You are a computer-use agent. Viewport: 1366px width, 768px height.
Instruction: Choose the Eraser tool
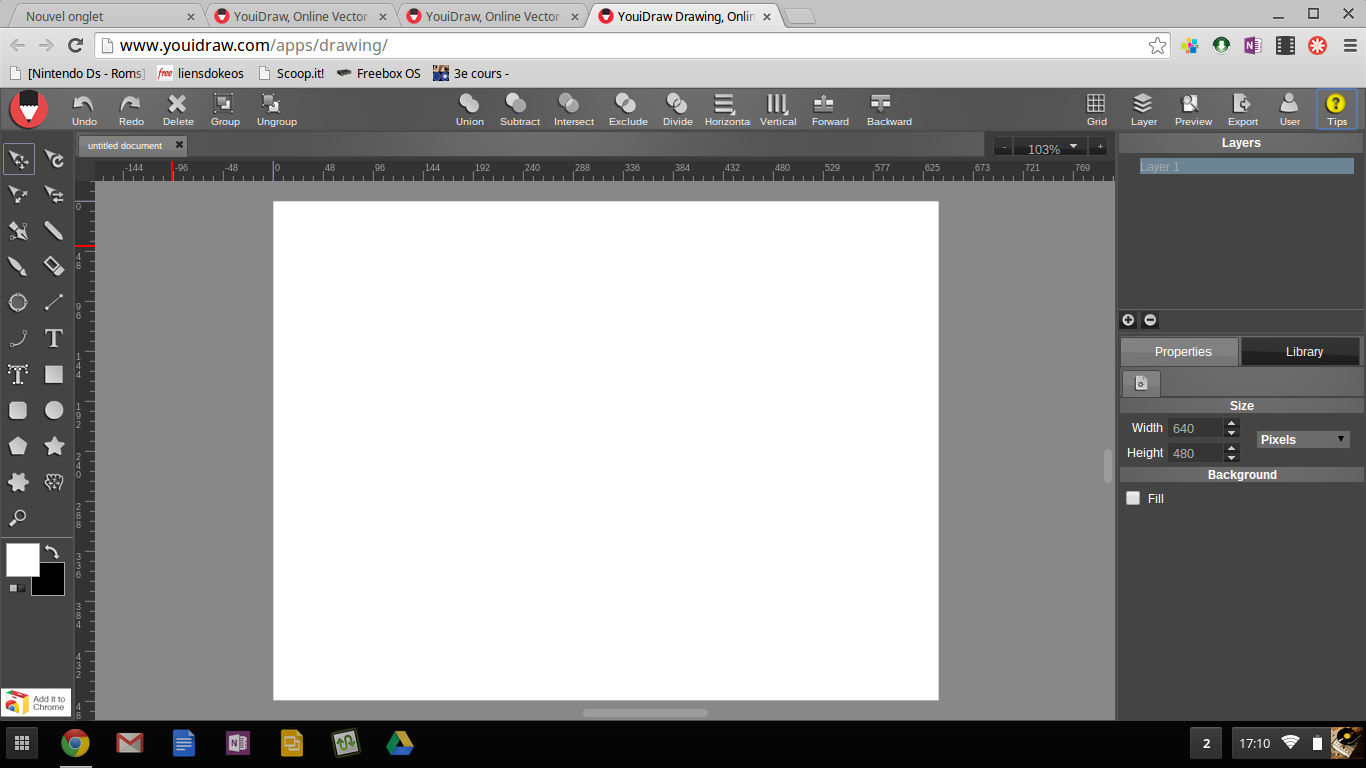click(54, 266)
